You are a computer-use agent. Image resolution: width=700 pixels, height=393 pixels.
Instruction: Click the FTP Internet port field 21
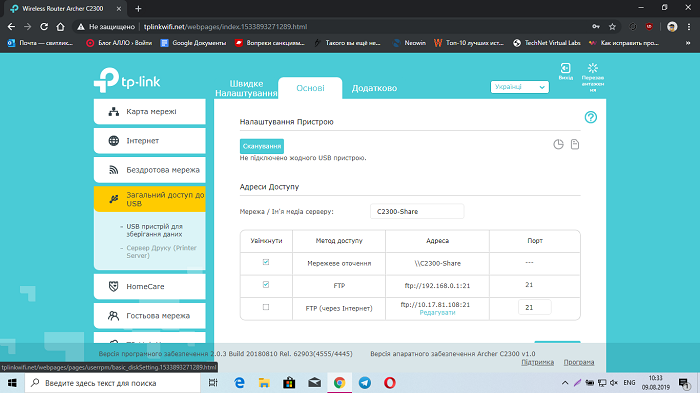(534, 308)
